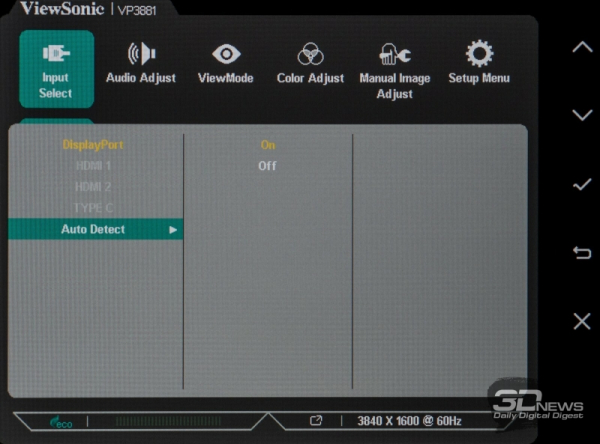Open Setup Menu gear icon
Viewport: 600px width, 444px height.
[479, 54]
